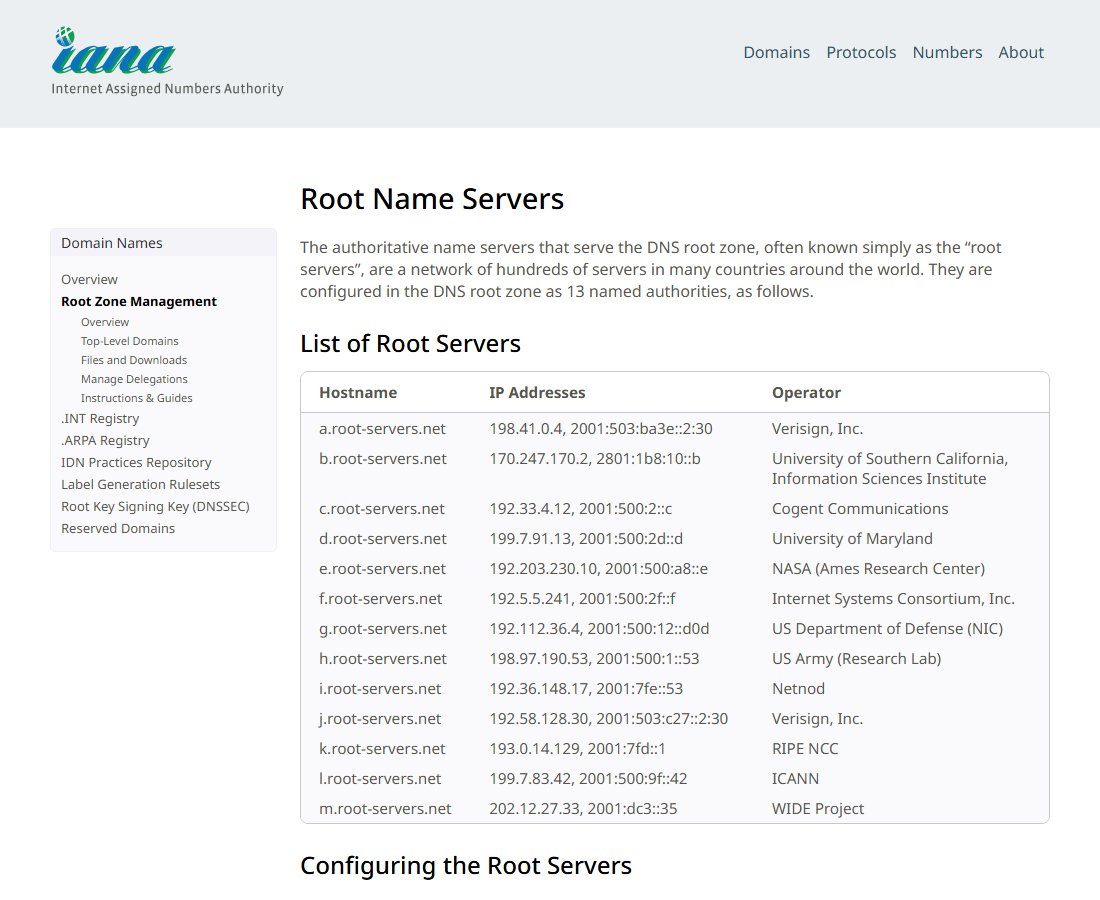This screenshot has width=1100, height=900.
Task: Click operator WIDE Project
Action: [818, 809]
